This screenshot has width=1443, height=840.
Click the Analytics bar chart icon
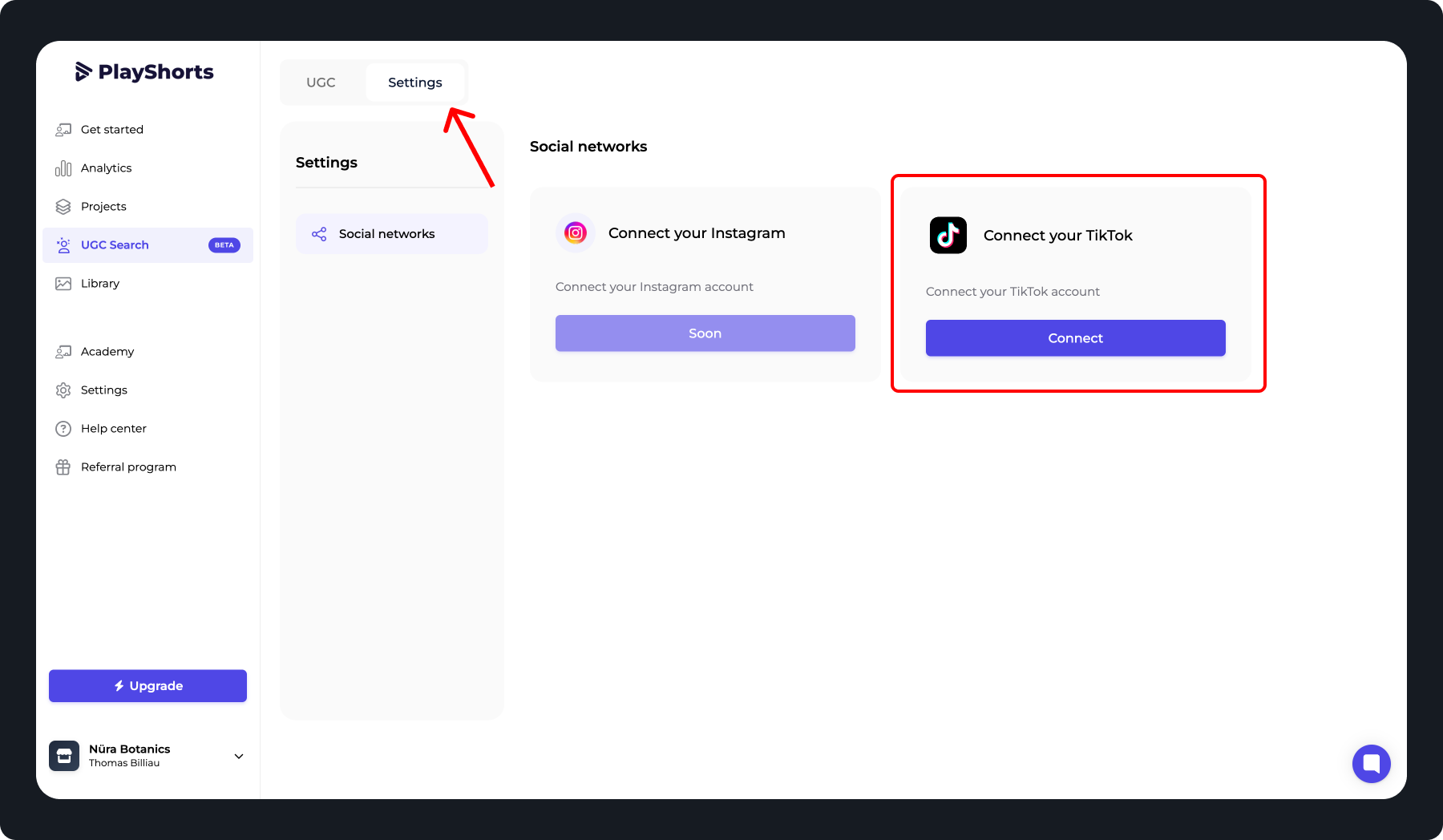[63, 168]
